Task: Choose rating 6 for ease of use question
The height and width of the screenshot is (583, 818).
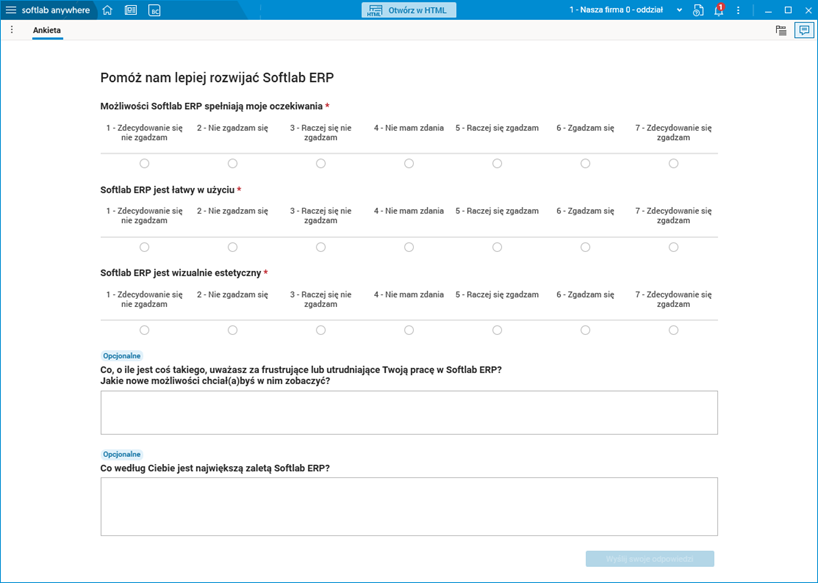Action: point(585,247)
